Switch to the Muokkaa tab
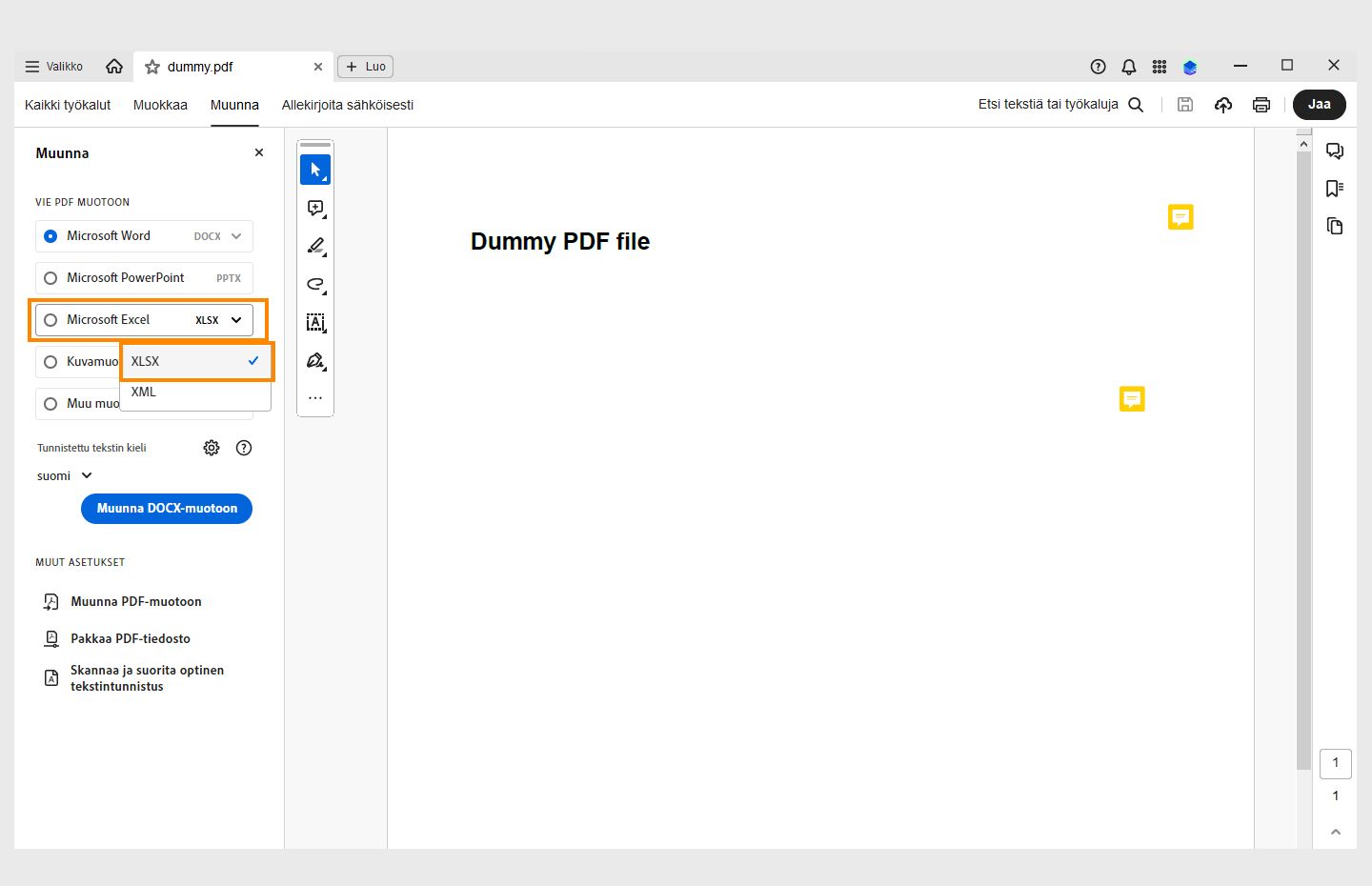 coord(160,105)
